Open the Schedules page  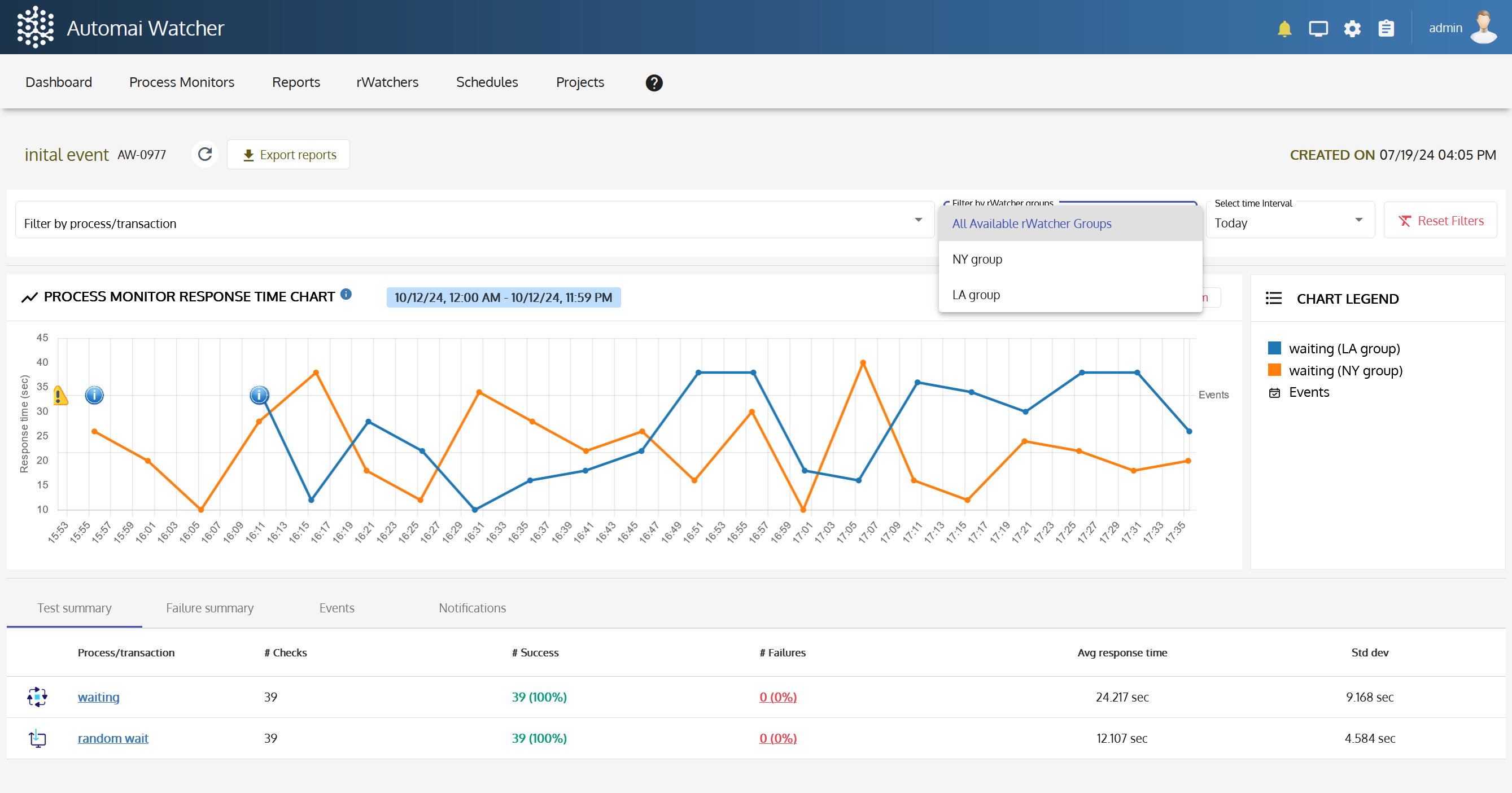487,82
